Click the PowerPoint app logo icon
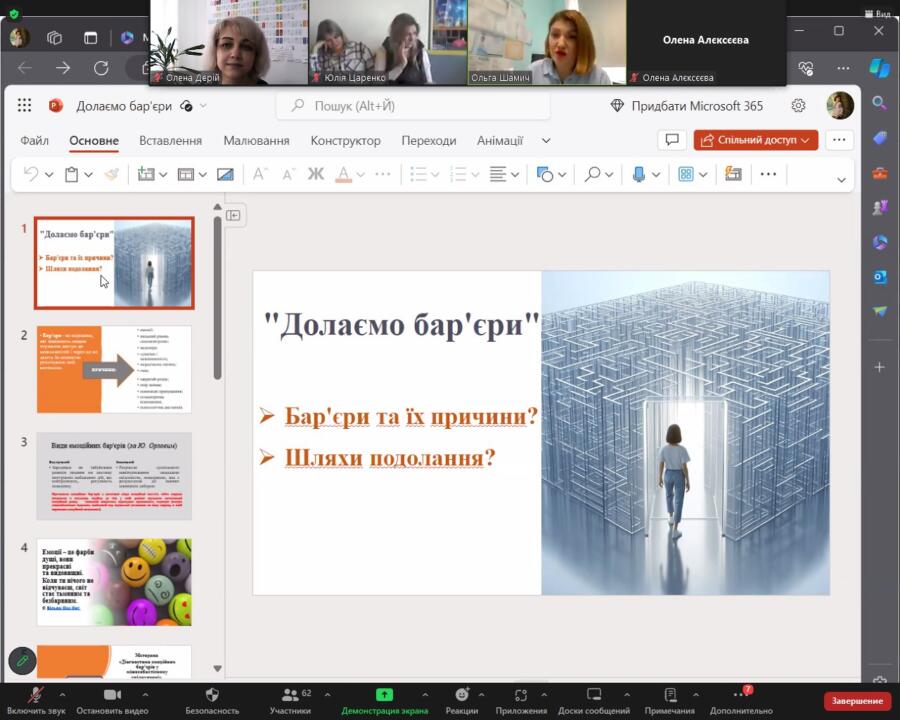 (55, 106)
